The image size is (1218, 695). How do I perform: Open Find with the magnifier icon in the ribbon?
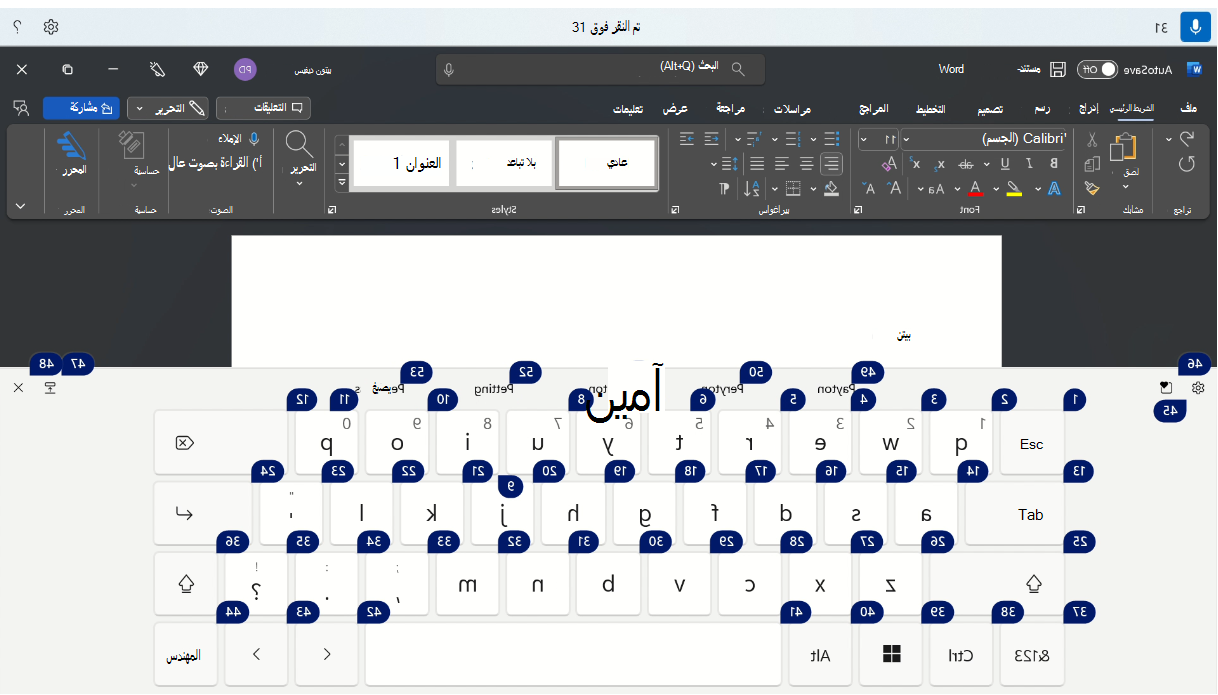tap(300, 145)
